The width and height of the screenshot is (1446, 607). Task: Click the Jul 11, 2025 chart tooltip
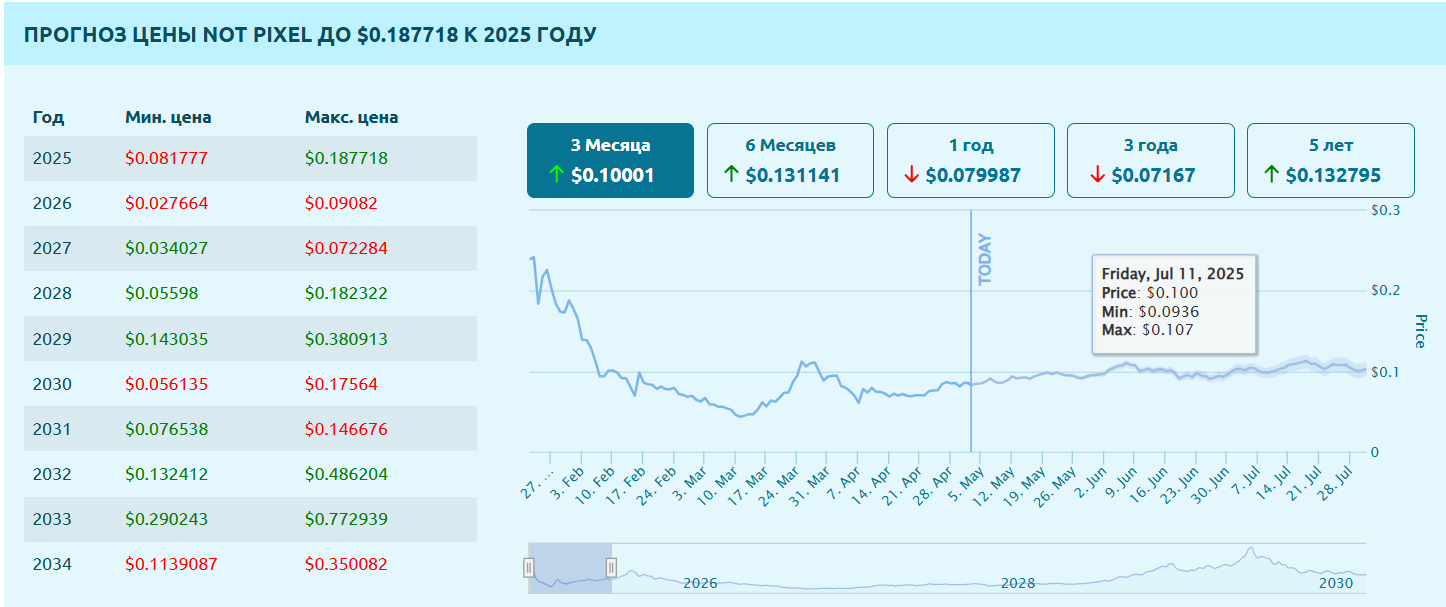click(x=1173, y=303)
